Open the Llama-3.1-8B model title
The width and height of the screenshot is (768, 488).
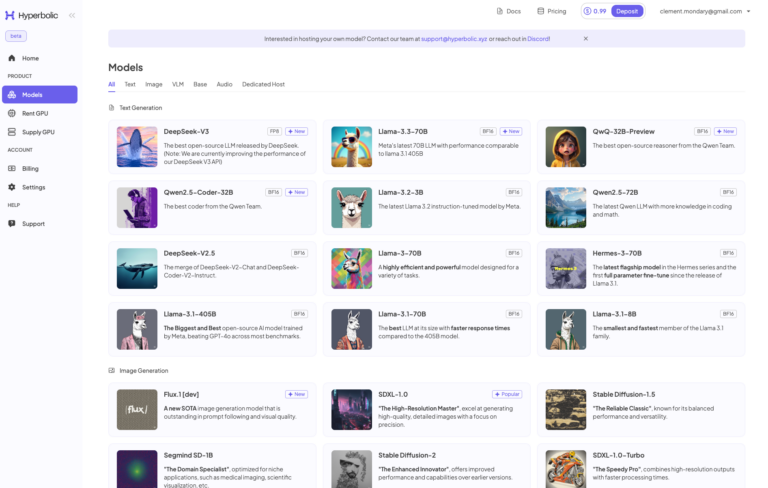614,314
